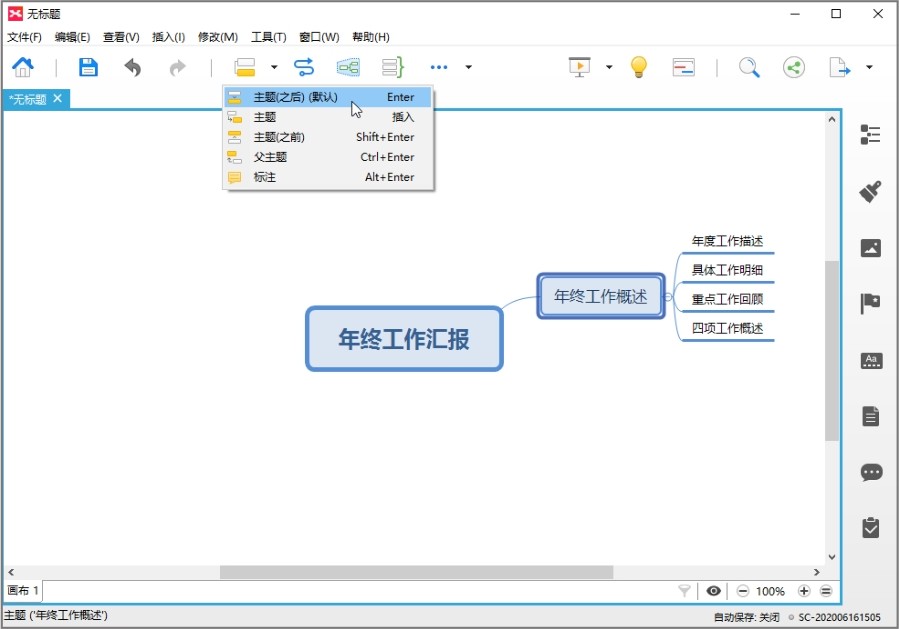Add a boundary around topic
Screen dimensions: 899x629
[348, 67]
